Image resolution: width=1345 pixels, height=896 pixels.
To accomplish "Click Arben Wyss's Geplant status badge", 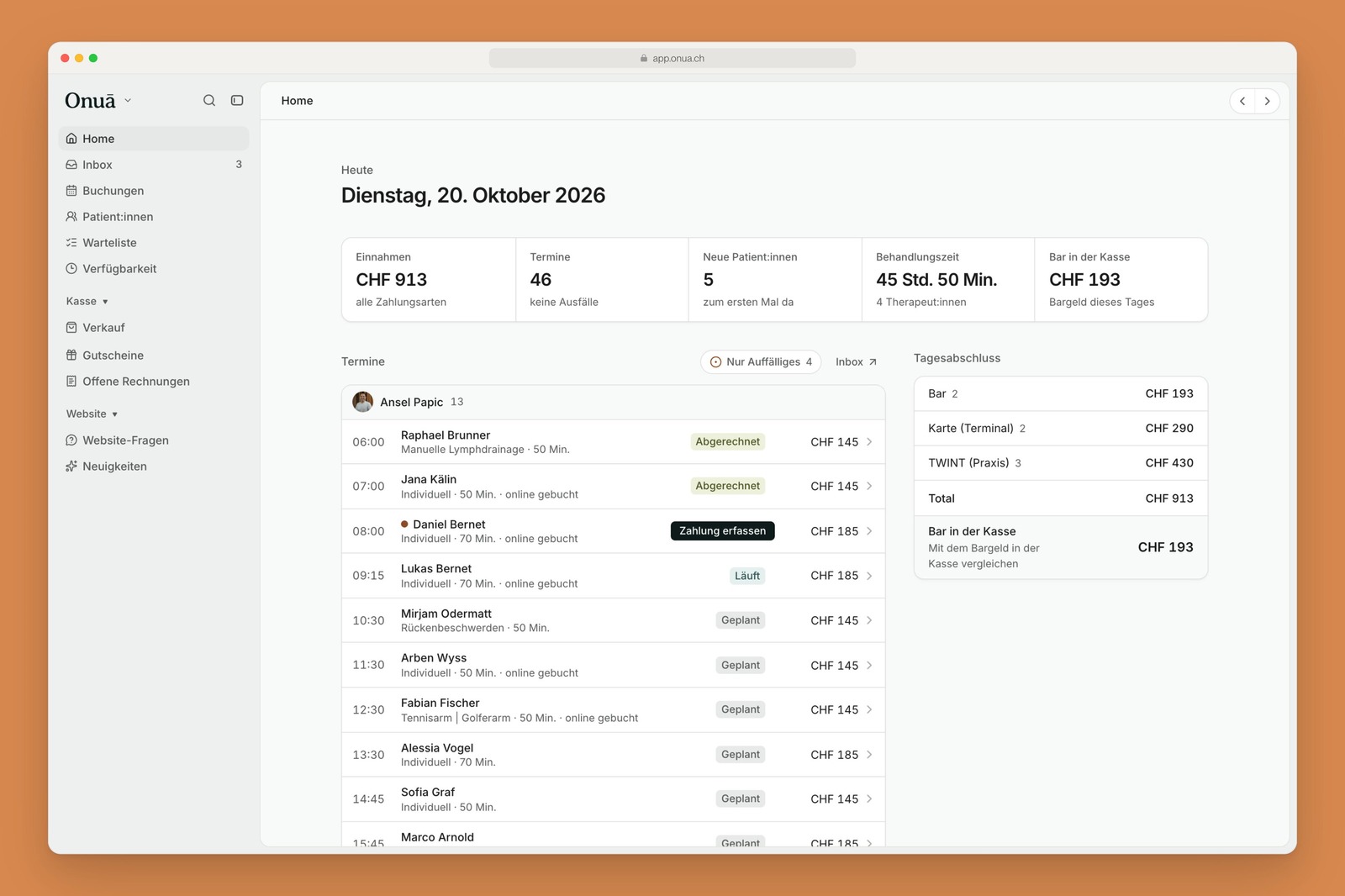I will [x=740, y=666].
